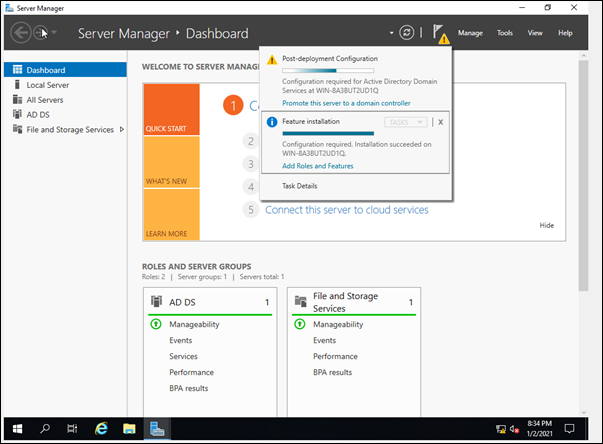
Task: Click Server Manager taskbar icon
Action: (157, 429)
